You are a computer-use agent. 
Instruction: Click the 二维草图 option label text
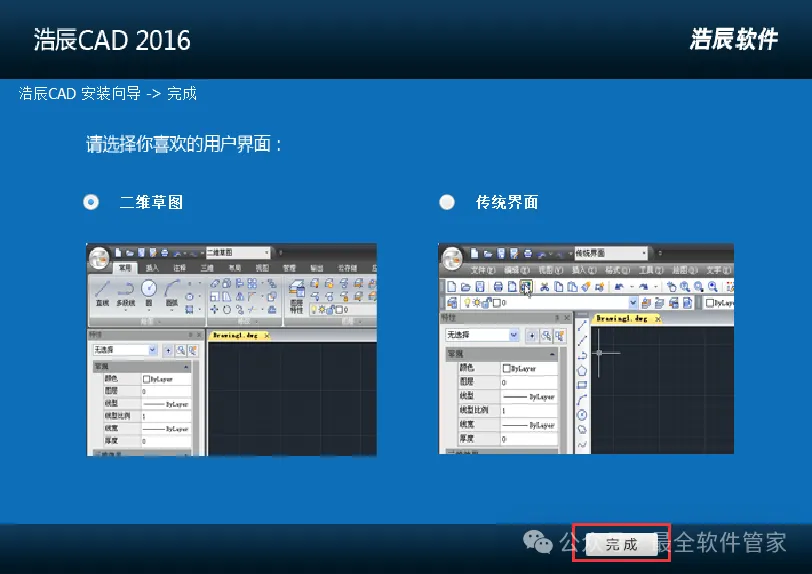pyautogui.click(x=151, y=202)
